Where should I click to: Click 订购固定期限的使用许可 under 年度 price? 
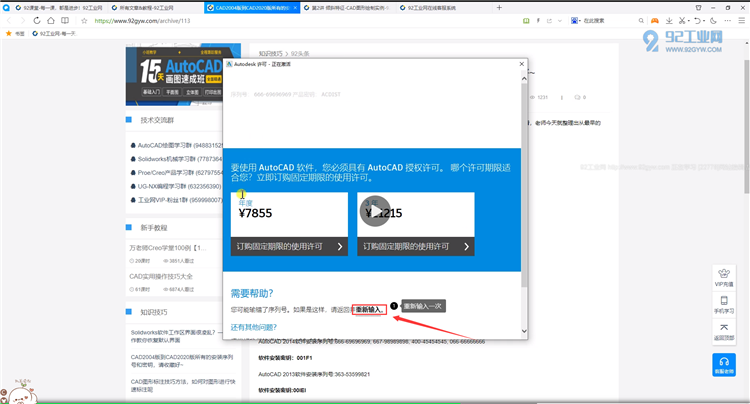pyautogui.click(x=289, y=246)
